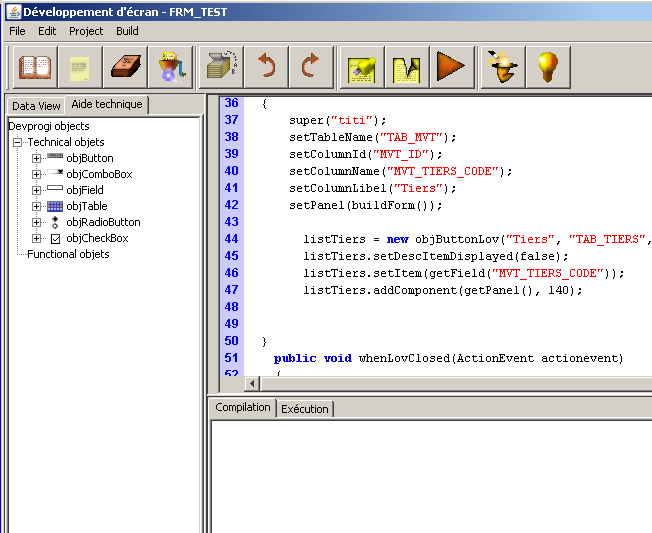Click the objComboBox icon in tree
652x533 pixels.
tap(55, 172)
